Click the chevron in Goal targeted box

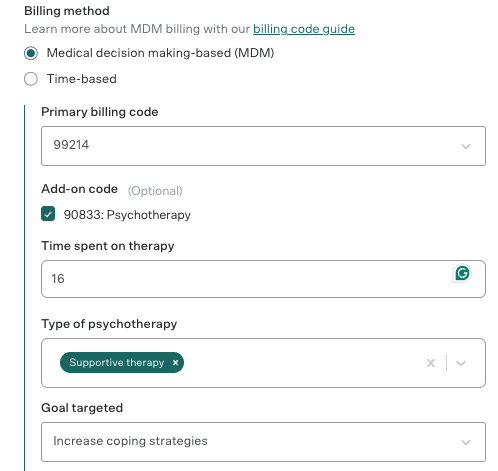466,442
